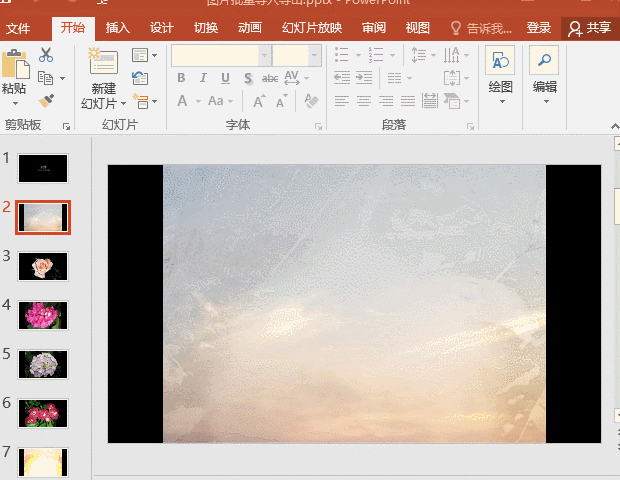Click the Tell Me lightbulb icon
This screenshot has width=620, height=480.
(x=457, y=28)
